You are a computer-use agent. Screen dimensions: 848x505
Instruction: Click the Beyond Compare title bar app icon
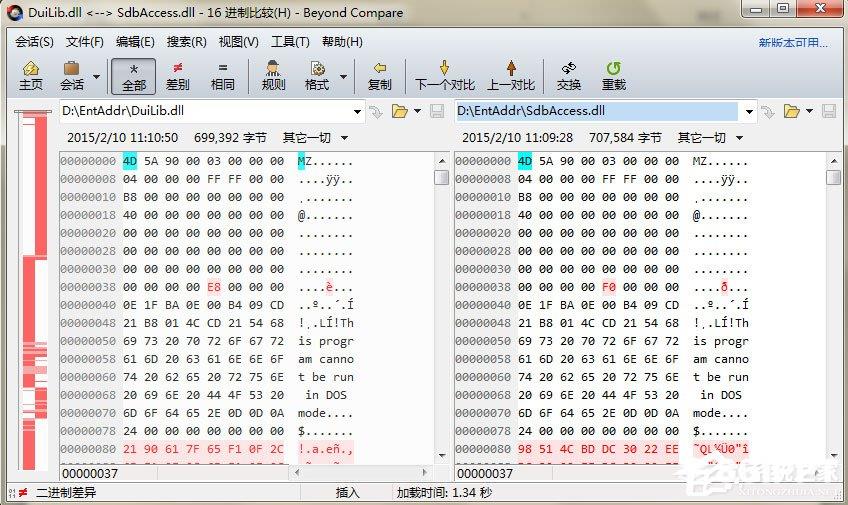coord(15,12)
